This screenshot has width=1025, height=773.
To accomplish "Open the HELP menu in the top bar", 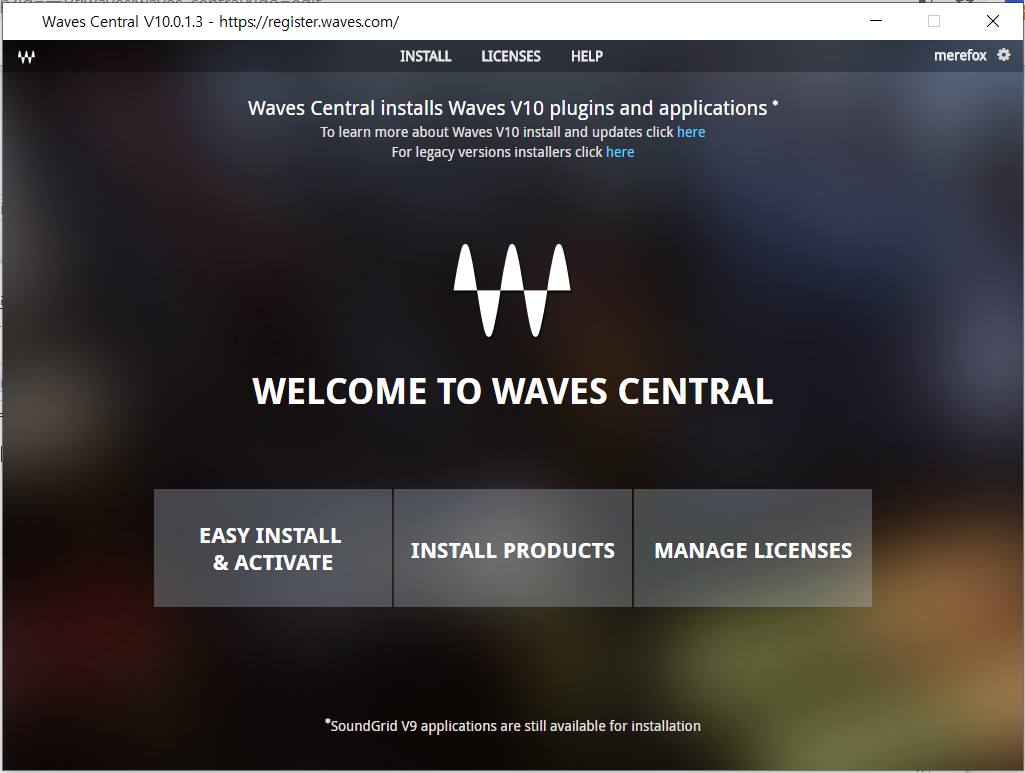I will tap(586, 56).
